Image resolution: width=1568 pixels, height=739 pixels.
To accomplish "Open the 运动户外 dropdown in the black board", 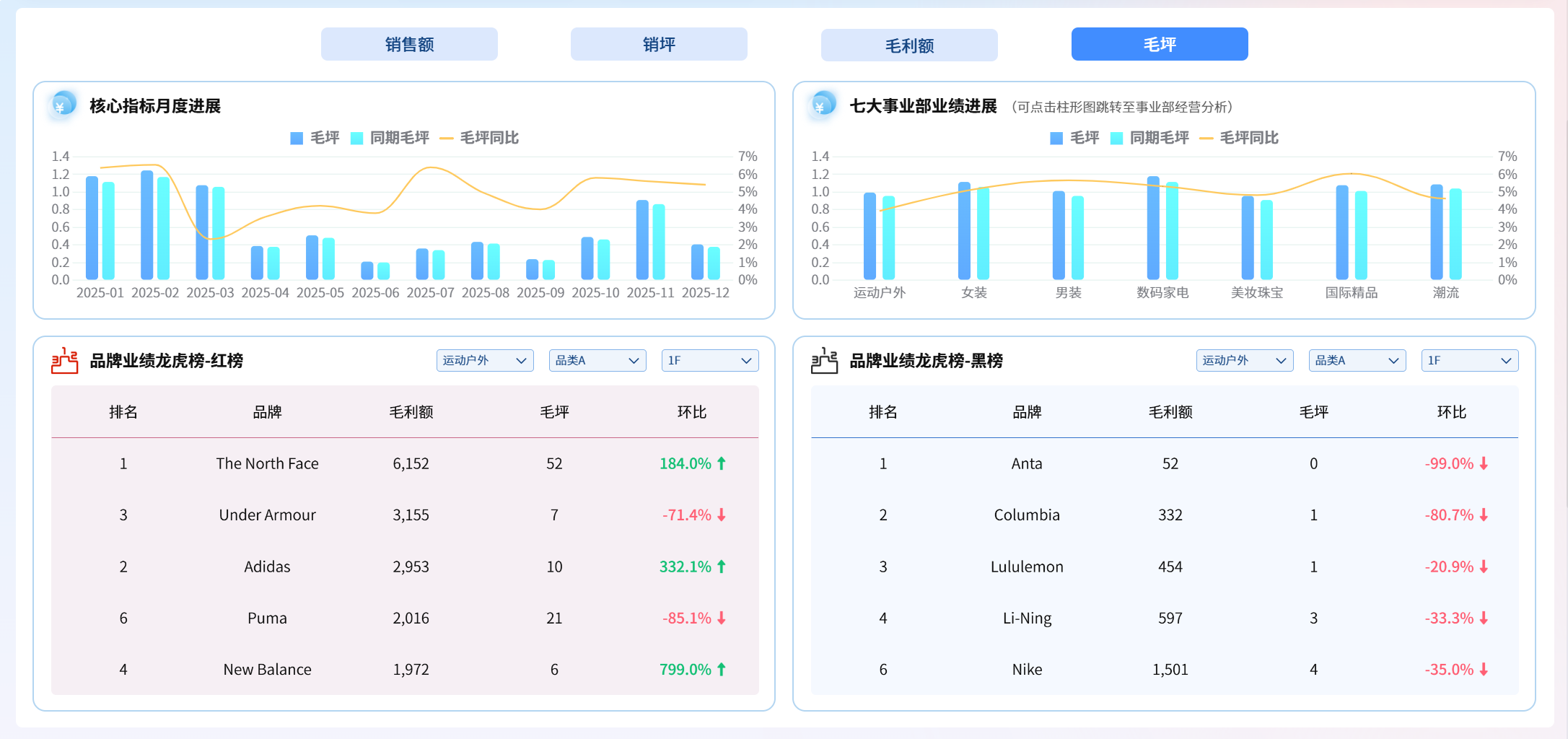I will 1245,360.
